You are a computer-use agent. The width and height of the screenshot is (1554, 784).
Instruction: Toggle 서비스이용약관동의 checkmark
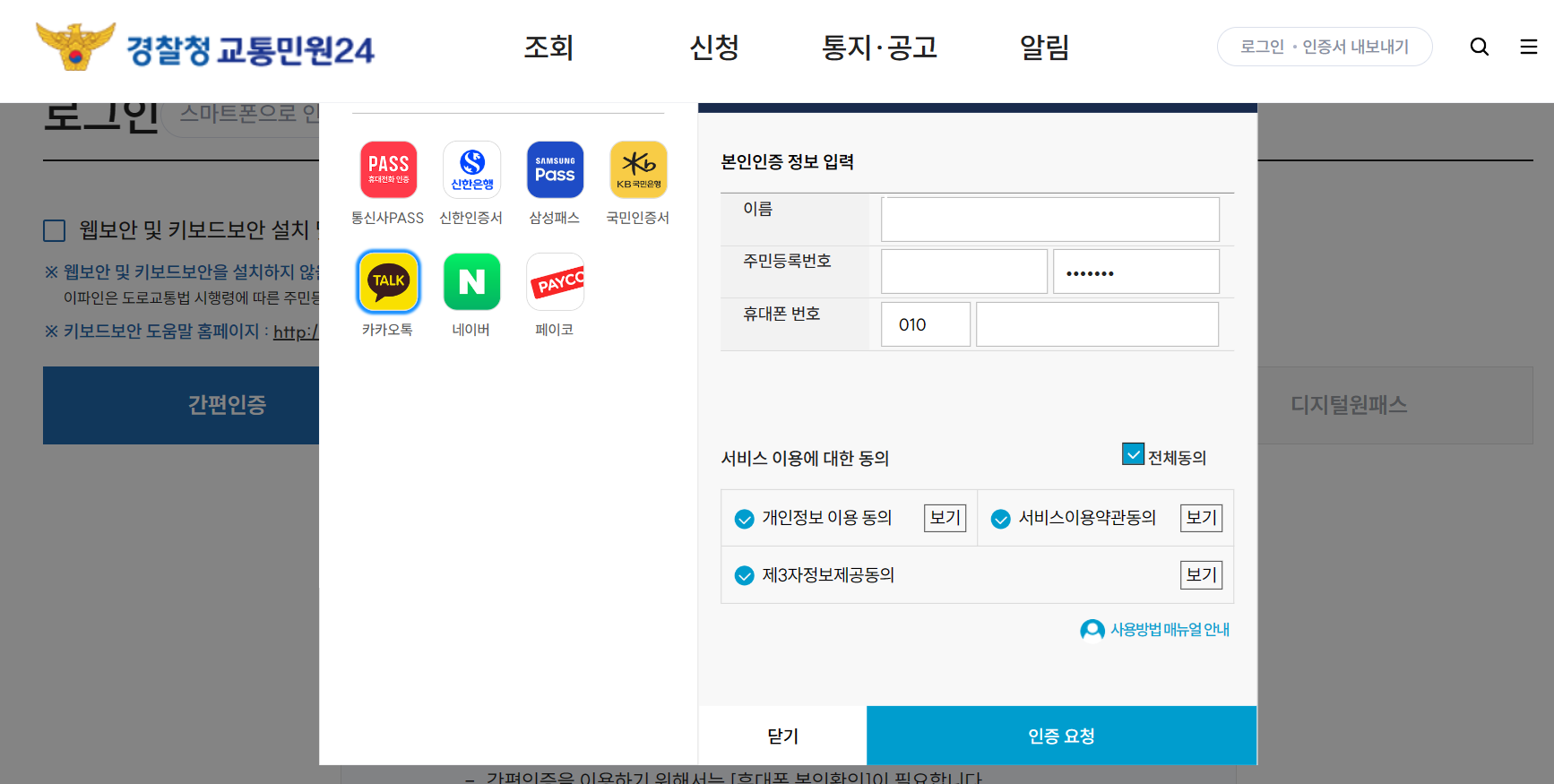point(1001,519)
